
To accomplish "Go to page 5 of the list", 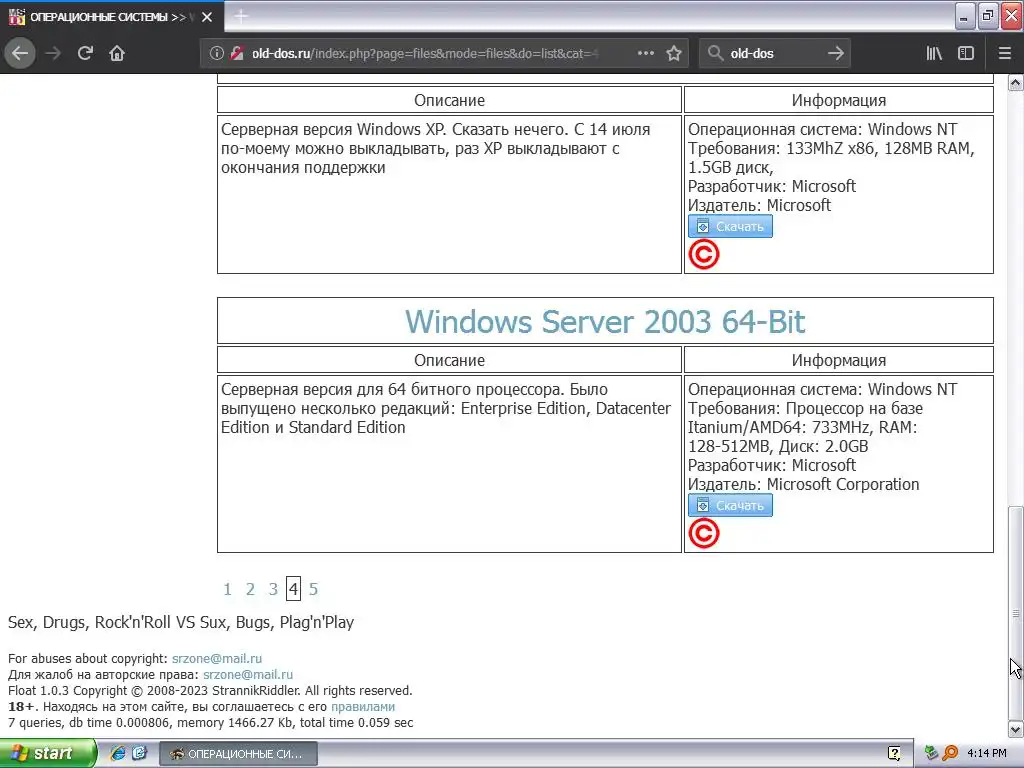I will point(313,589).
